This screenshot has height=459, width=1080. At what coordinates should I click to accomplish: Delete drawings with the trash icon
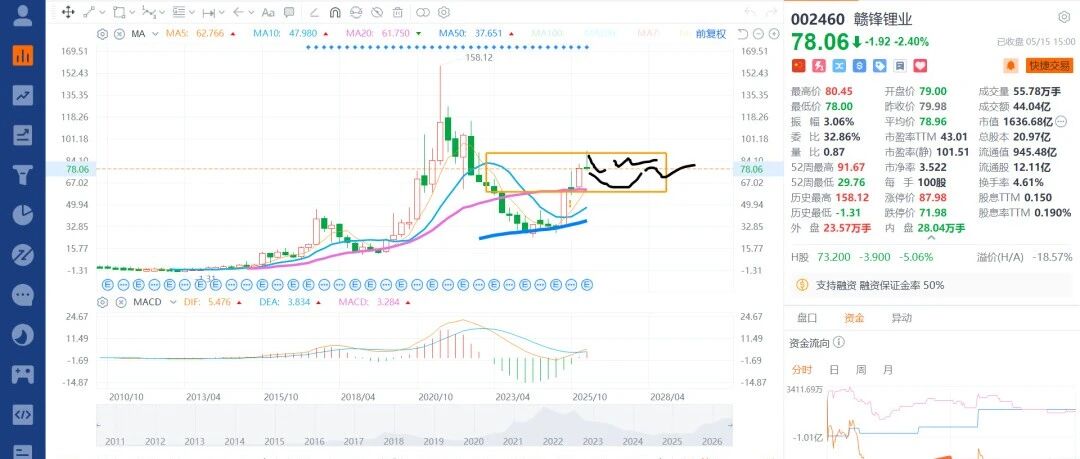point(397,12)
